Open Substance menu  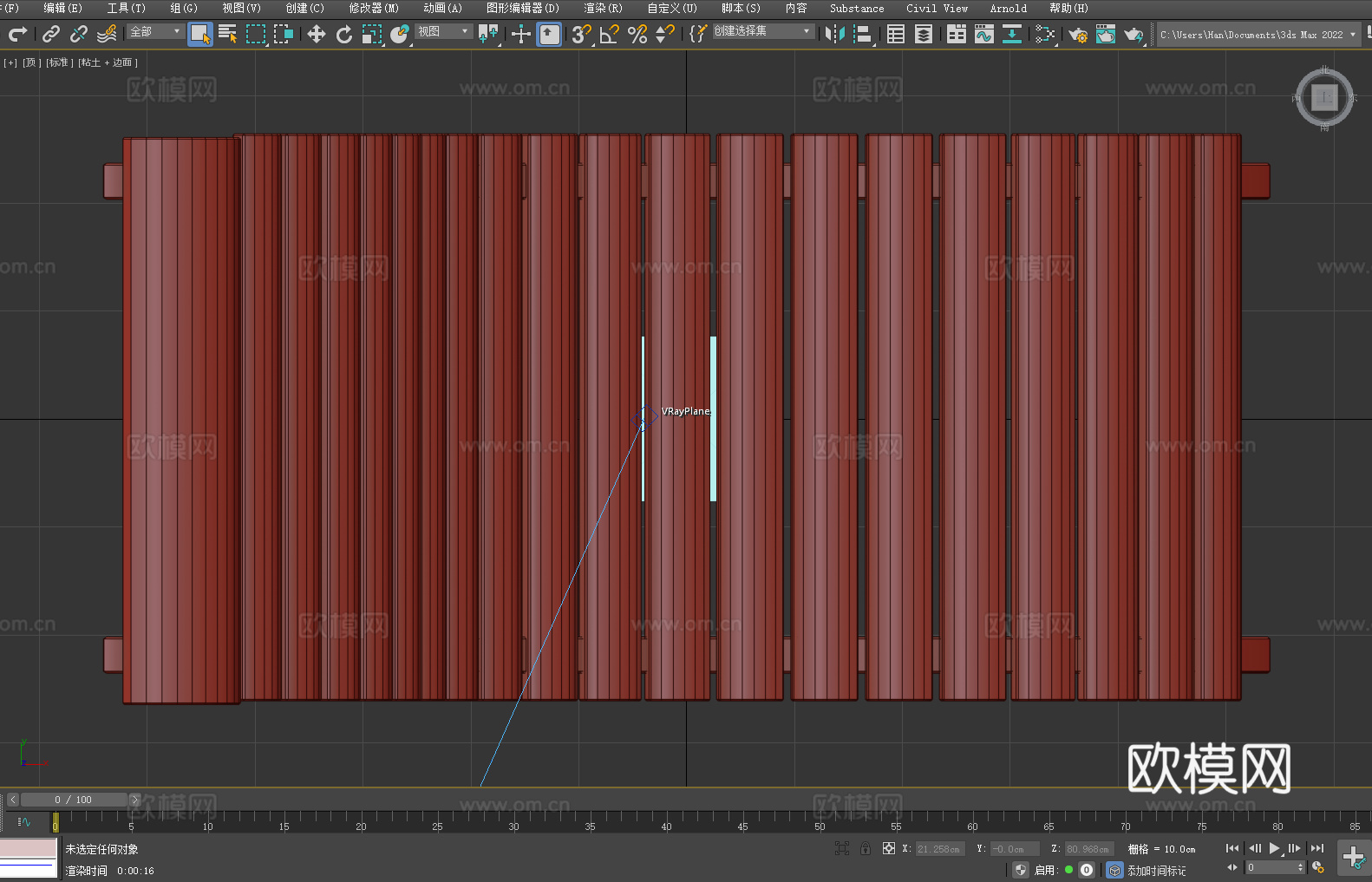coord(857,8)
